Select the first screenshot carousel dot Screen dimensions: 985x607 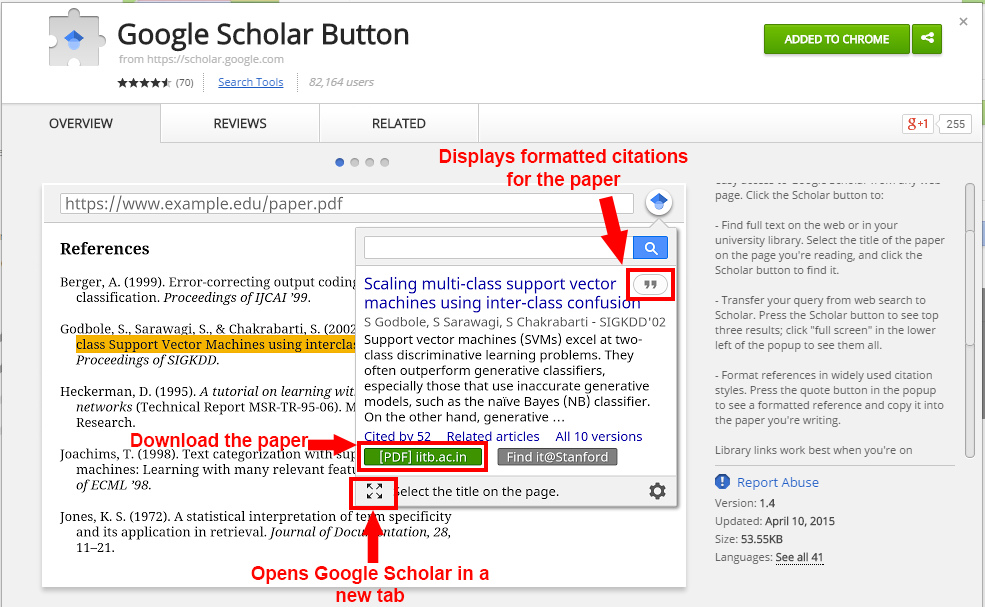coord(340,162)
